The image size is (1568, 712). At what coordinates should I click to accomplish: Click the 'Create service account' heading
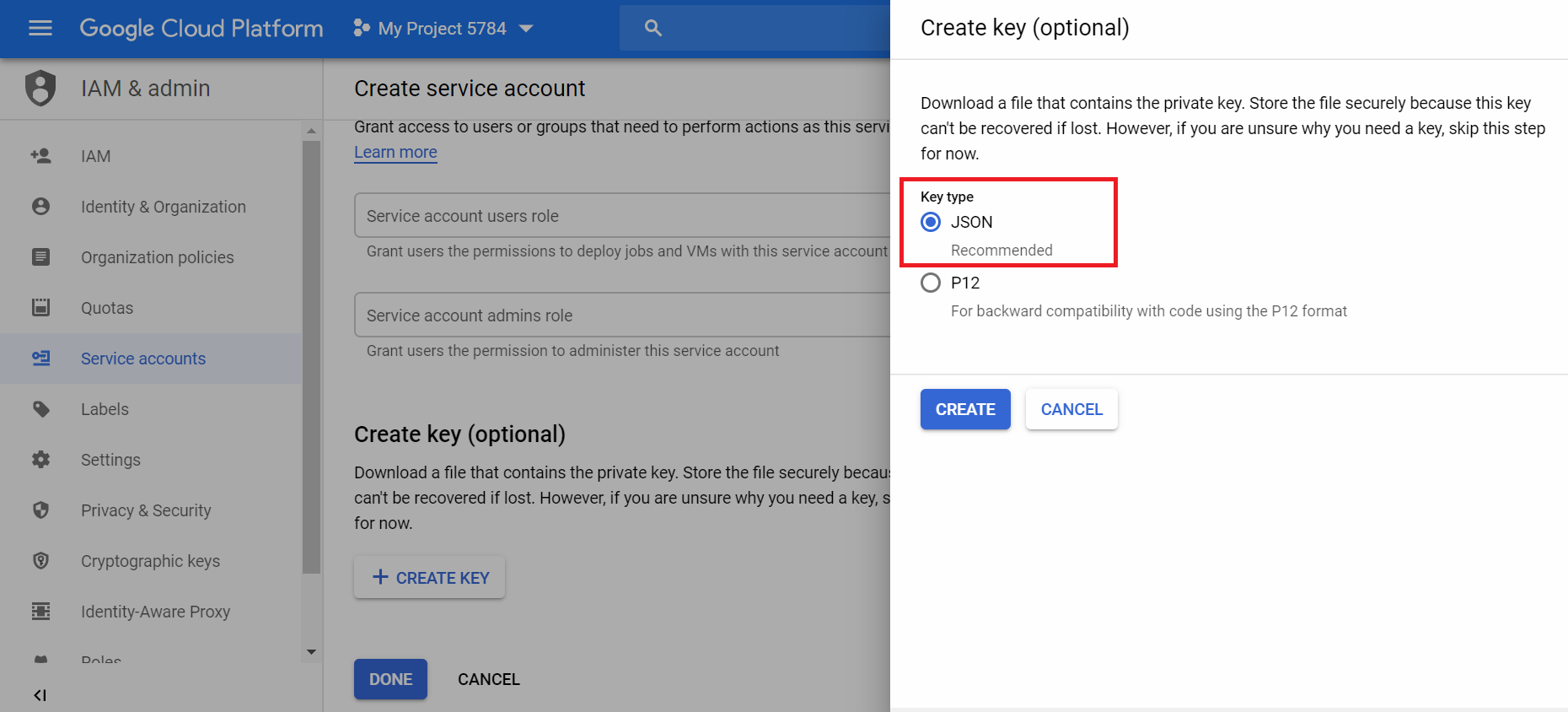pyautogui.click(x=470, y=89)
